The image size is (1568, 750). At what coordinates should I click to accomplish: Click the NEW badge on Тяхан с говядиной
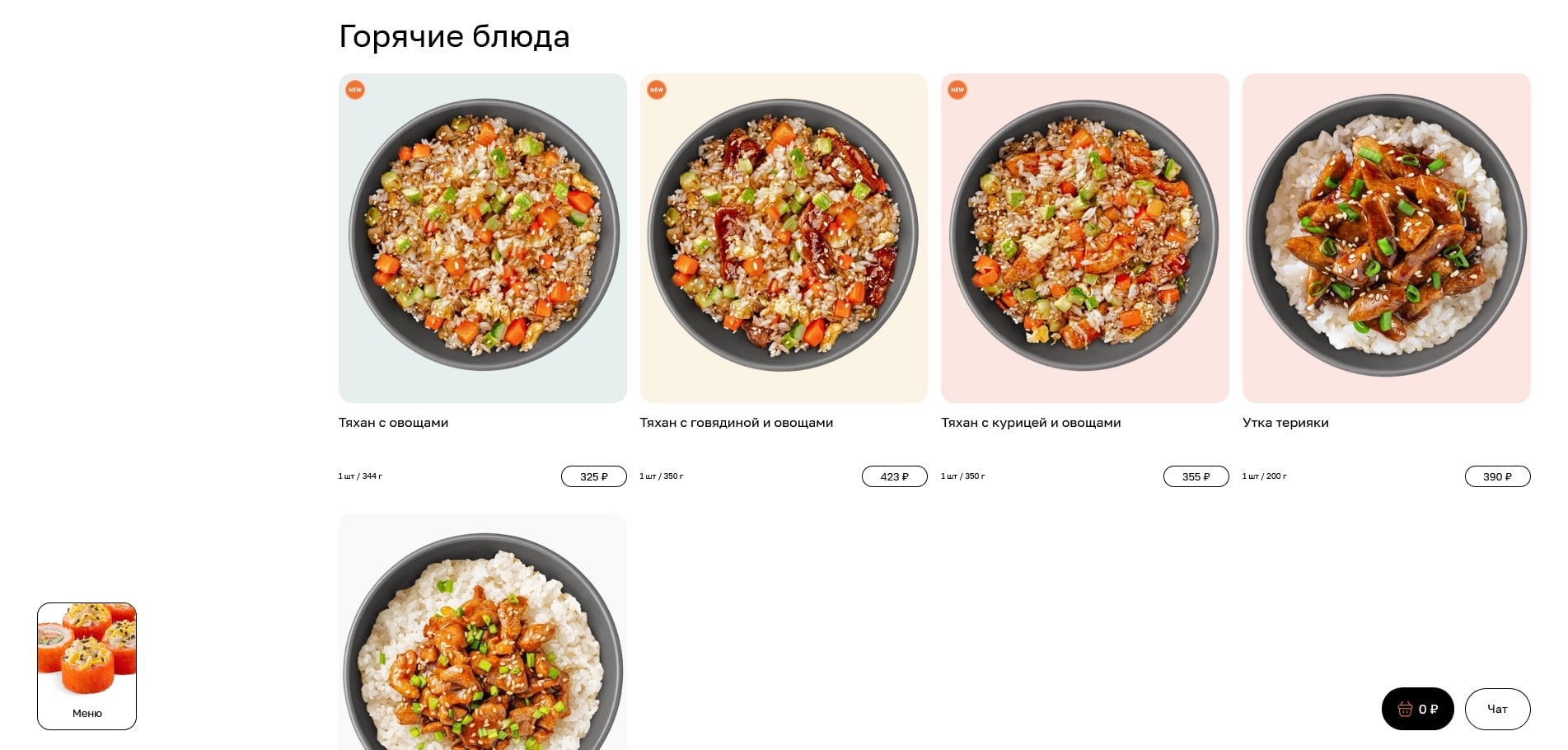[657, 90]
